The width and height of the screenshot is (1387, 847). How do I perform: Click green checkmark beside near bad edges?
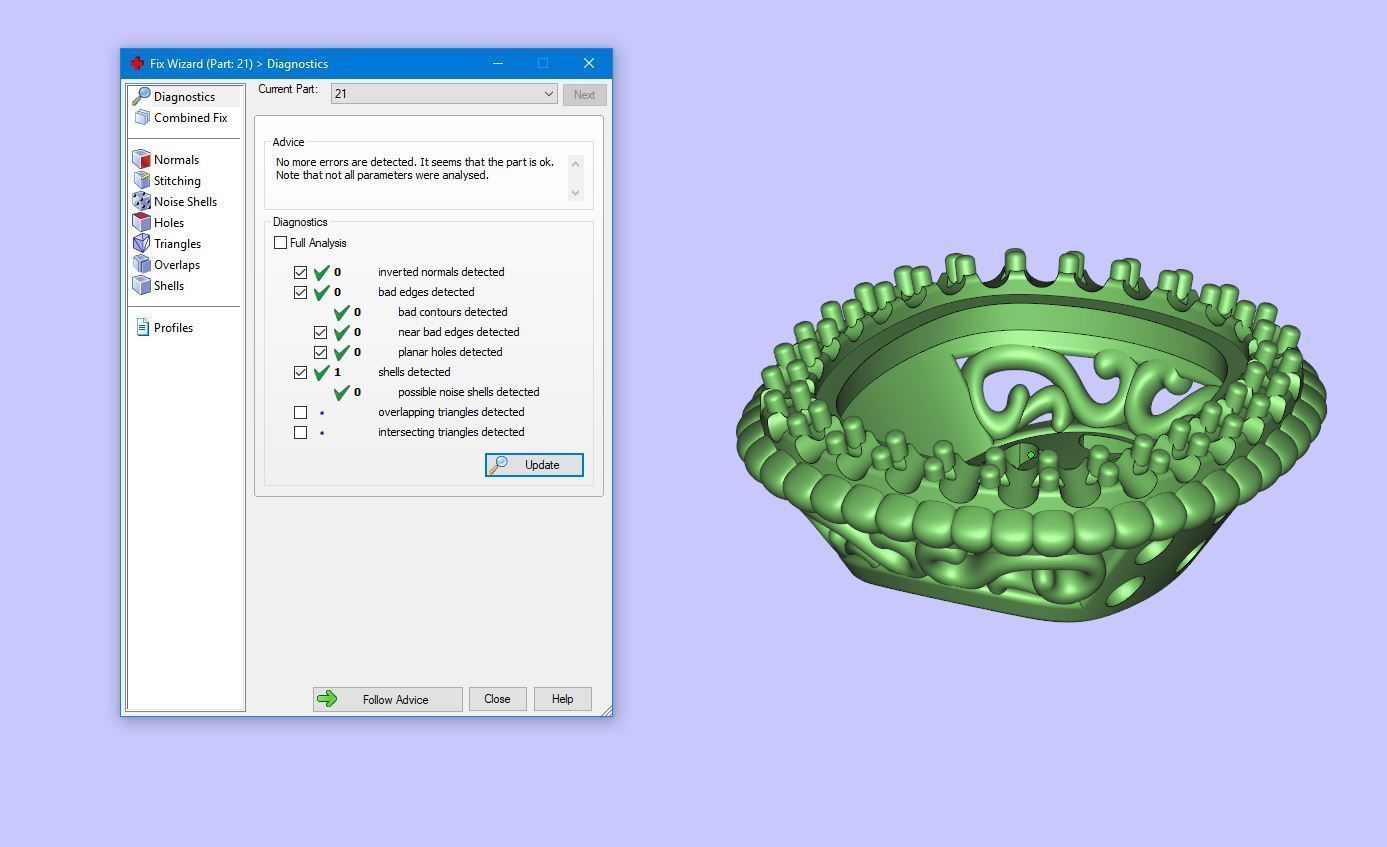[342, 332]
